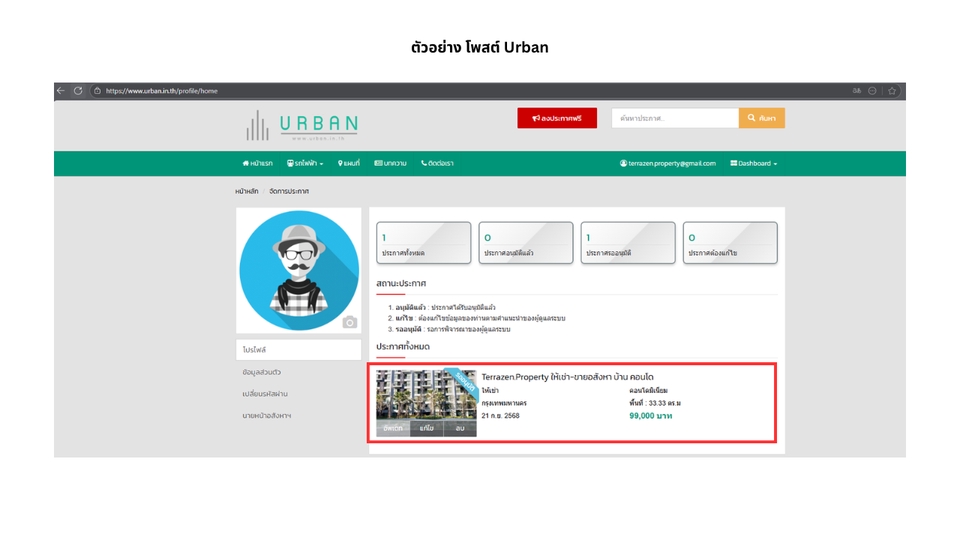Click the 21 ก.ย. 2568 date text
Image resolution: width=960 pixels, height=540 pixels.
point(500,416)
